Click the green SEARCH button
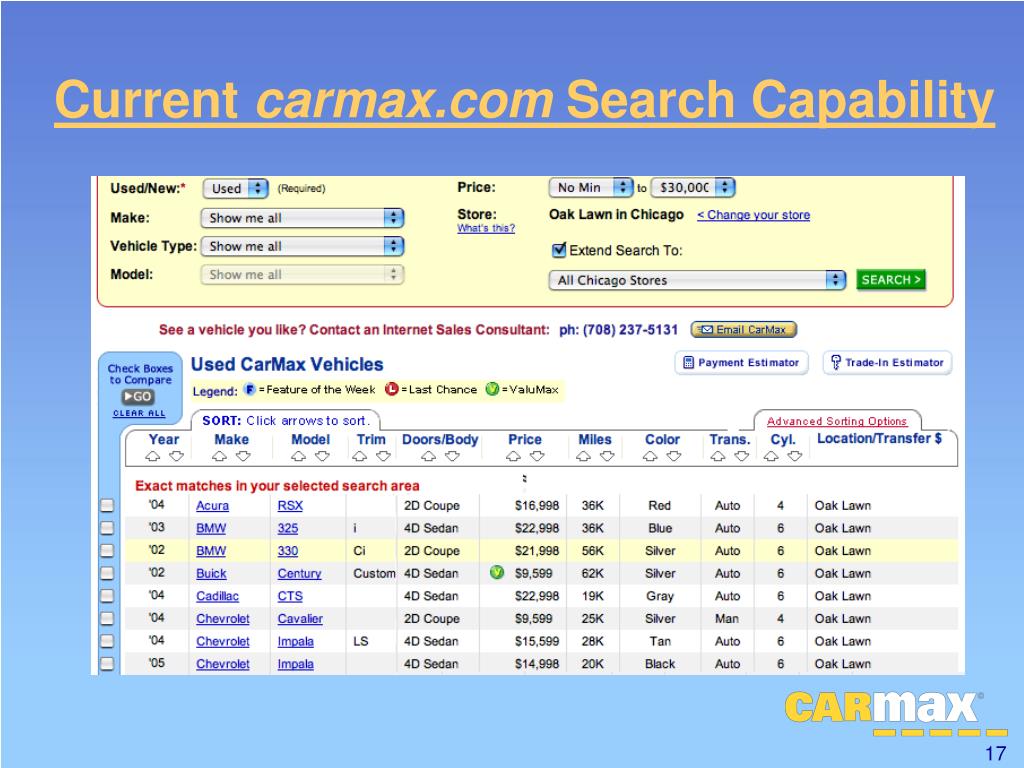Screen dimensions: 1024x768 [x=891, y=280]
